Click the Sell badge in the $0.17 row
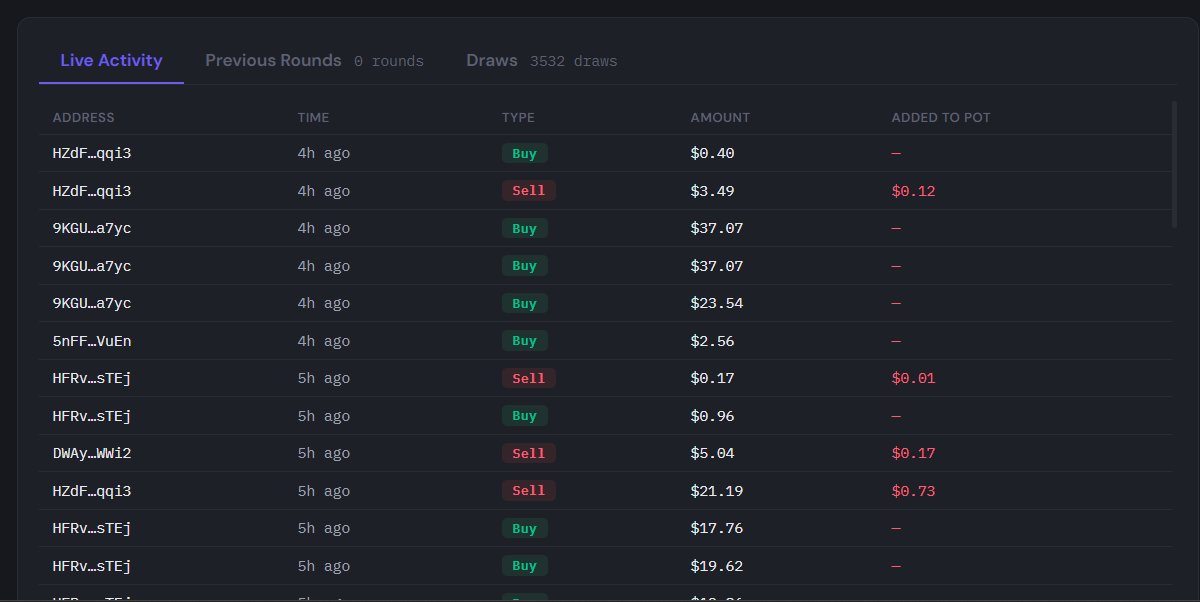1200x602 pixels. (x=529, y=378)
